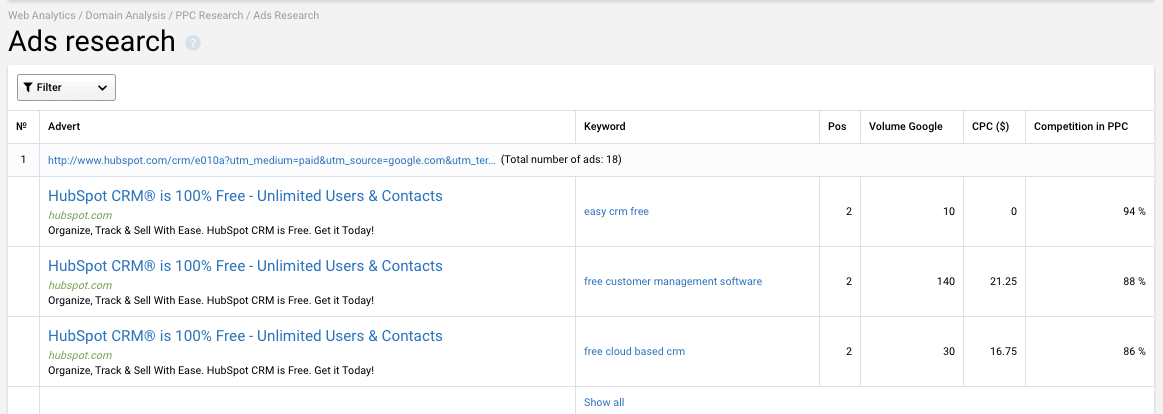
Task: Open Domain Analysis breadcrumb
Action: click(x=126, y=15)
